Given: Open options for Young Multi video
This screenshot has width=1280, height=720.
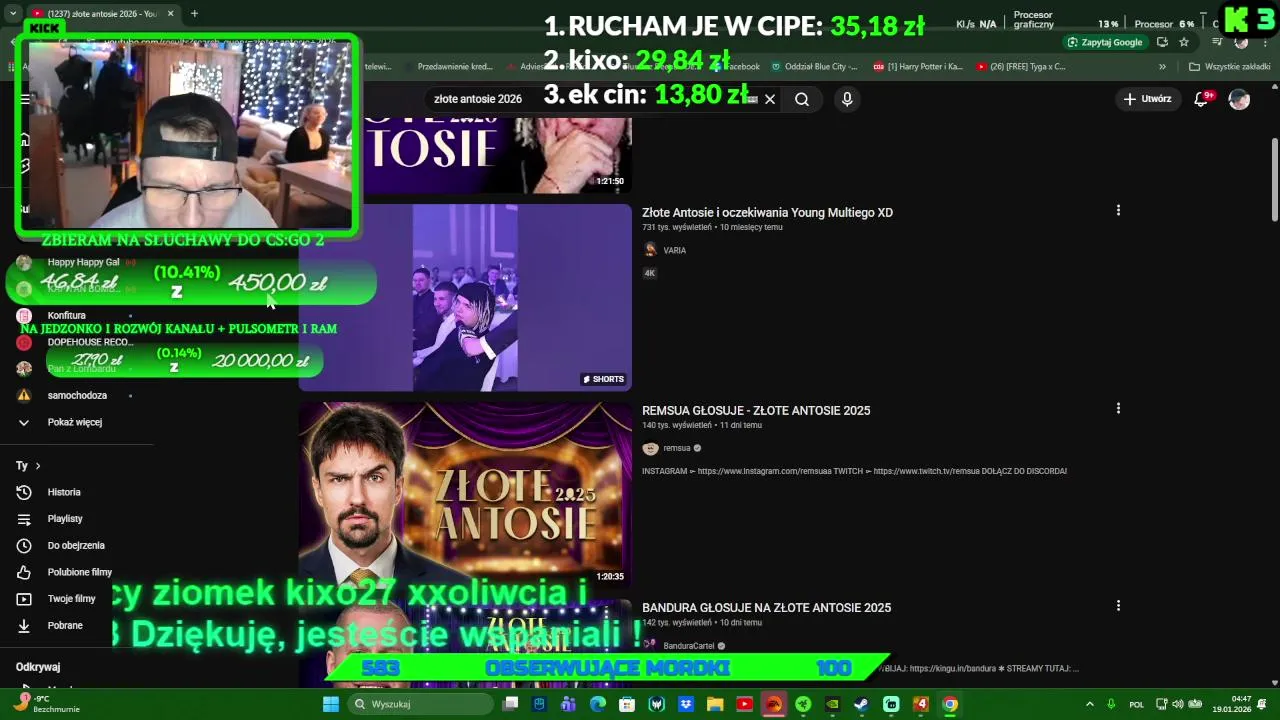Looking at the screenshot, I should 1118,210.
